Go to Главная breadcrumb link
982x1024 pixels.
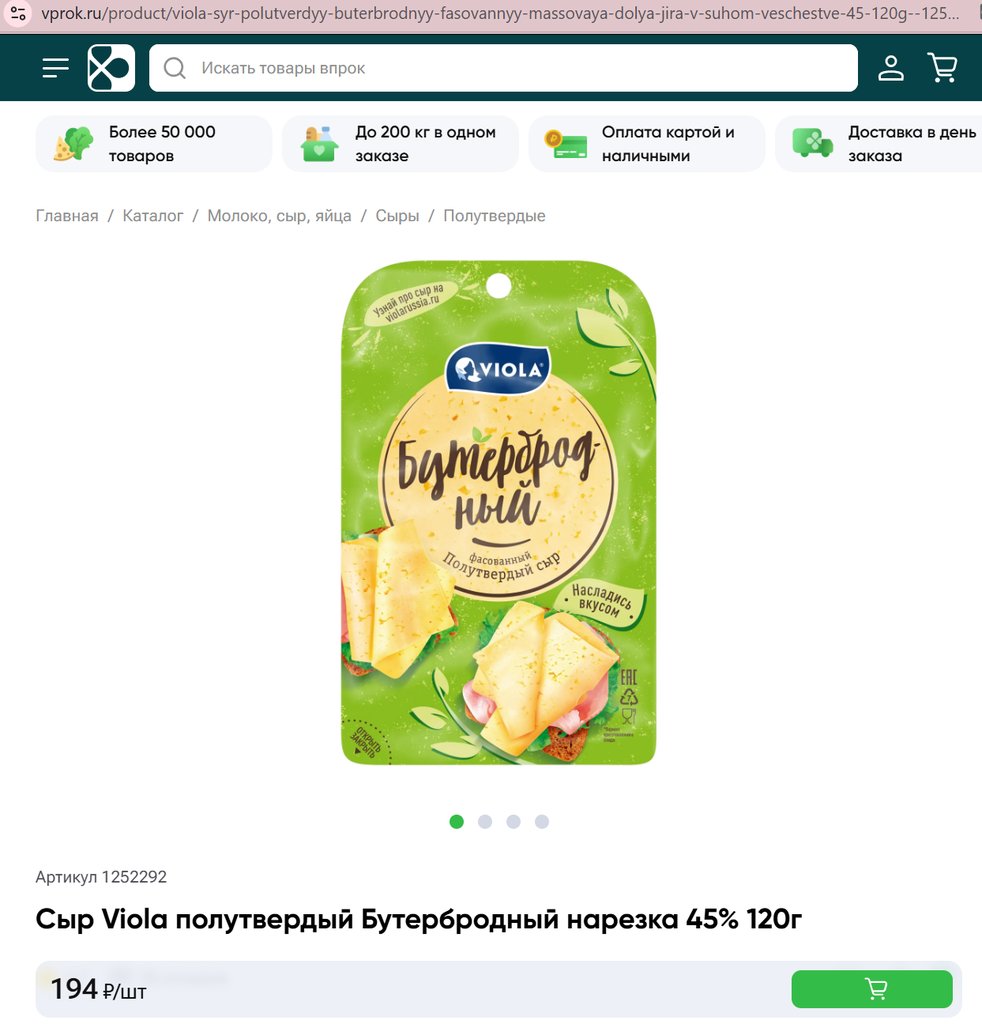point(67,216)
